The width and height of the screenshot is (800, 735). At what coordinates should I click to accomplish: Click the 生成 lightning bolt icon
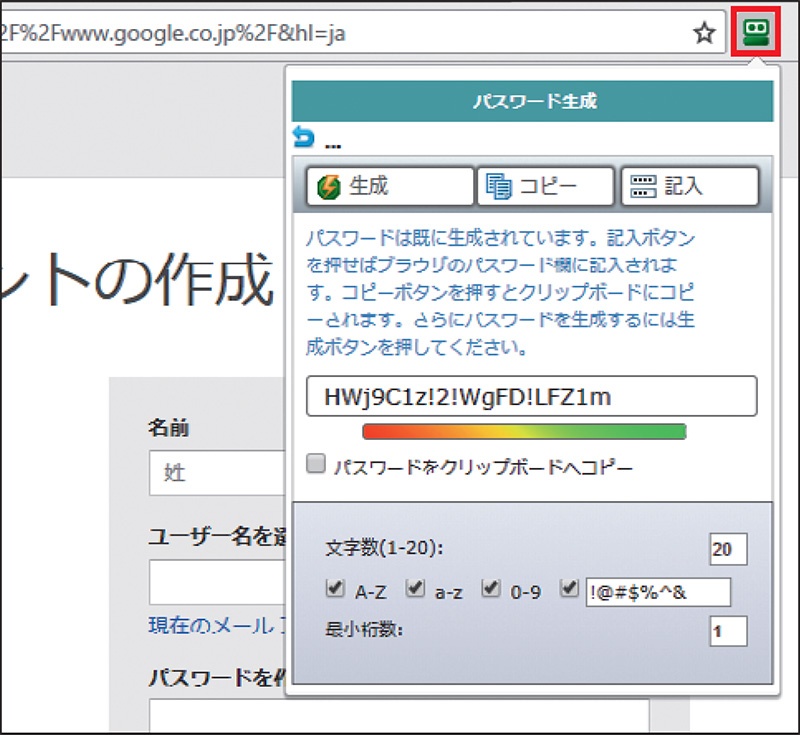pos(328,186)
